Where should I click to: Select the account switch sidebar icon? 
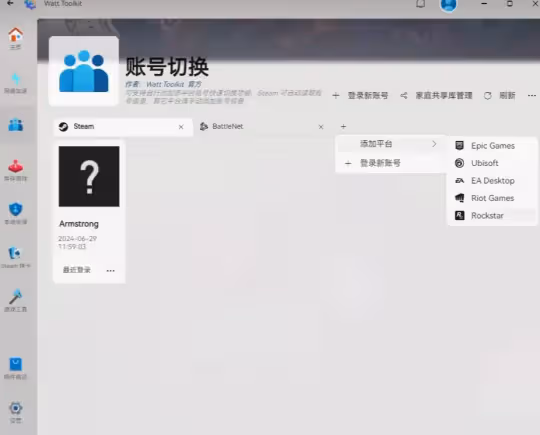coord(15,125)
